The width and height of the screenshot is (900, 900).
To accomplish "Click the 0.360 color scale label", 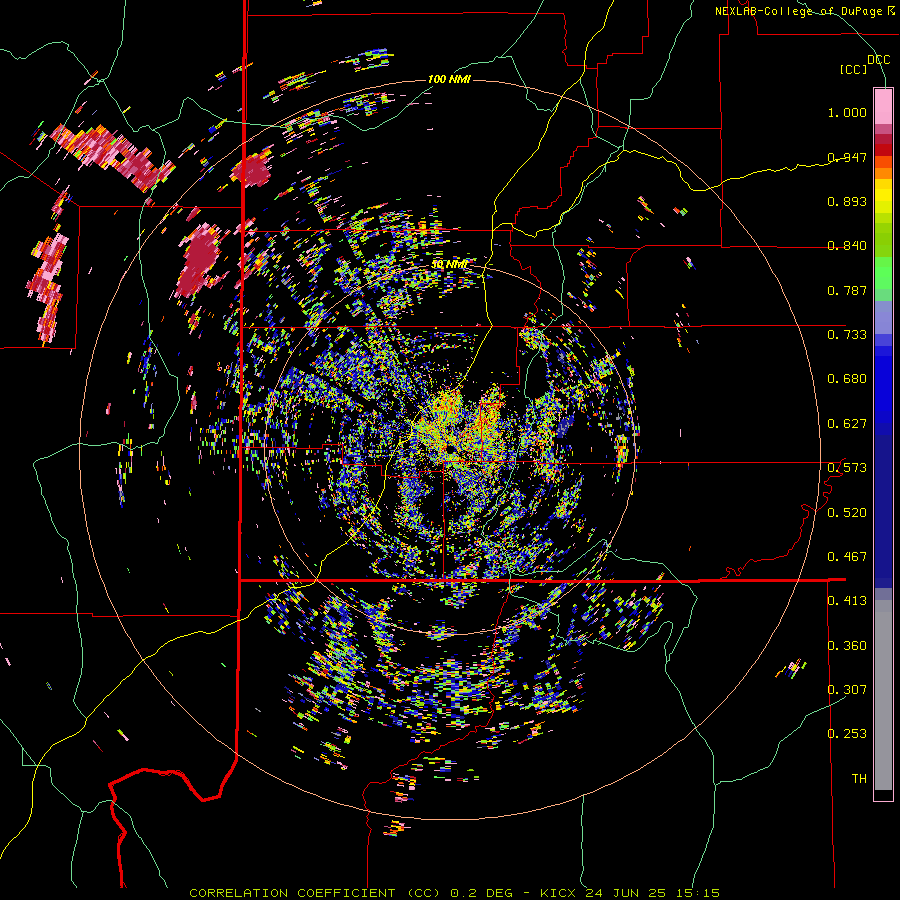I will pyautogui.click(x=847, y=646).
